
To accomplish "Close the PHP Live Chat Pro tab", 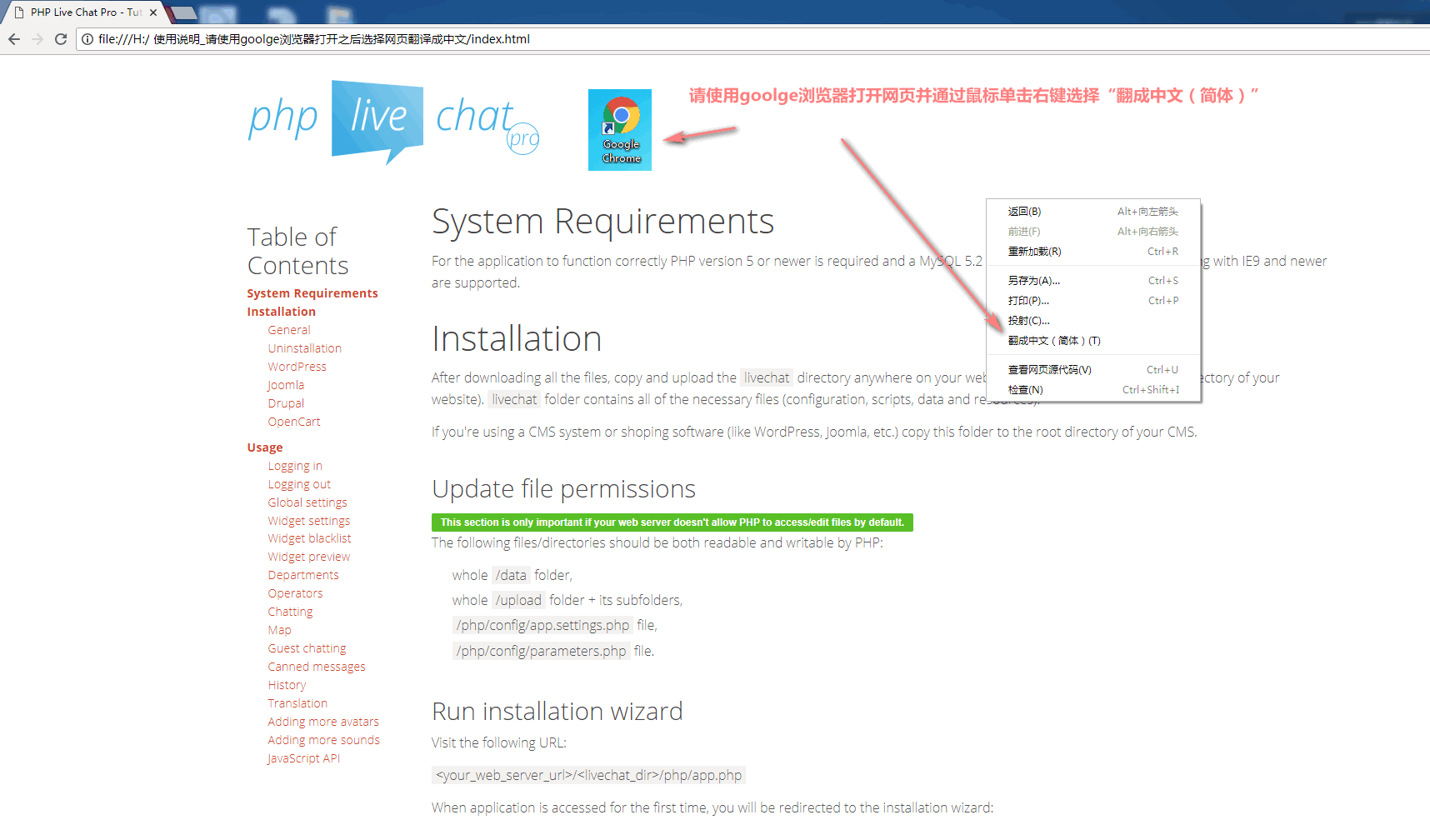I will pyautogui.click(x=153, y=12).
